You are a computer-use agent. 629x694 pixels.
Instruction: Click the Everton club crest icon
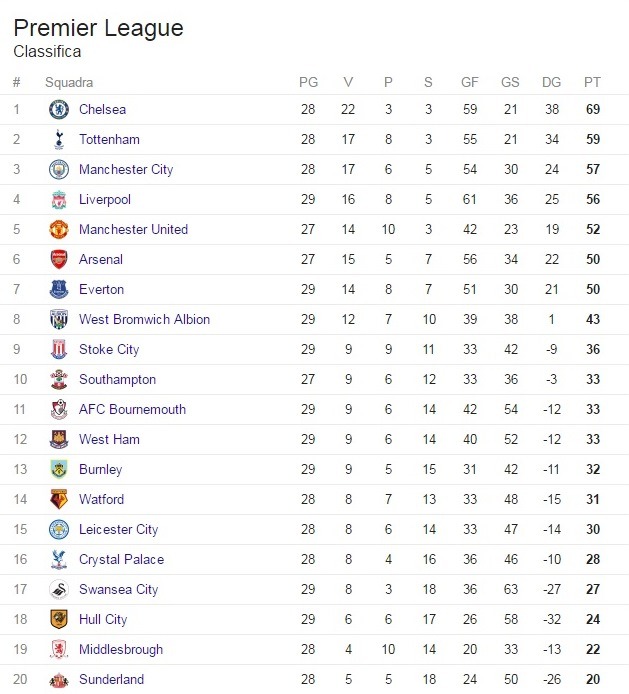[x=58, y=290]
